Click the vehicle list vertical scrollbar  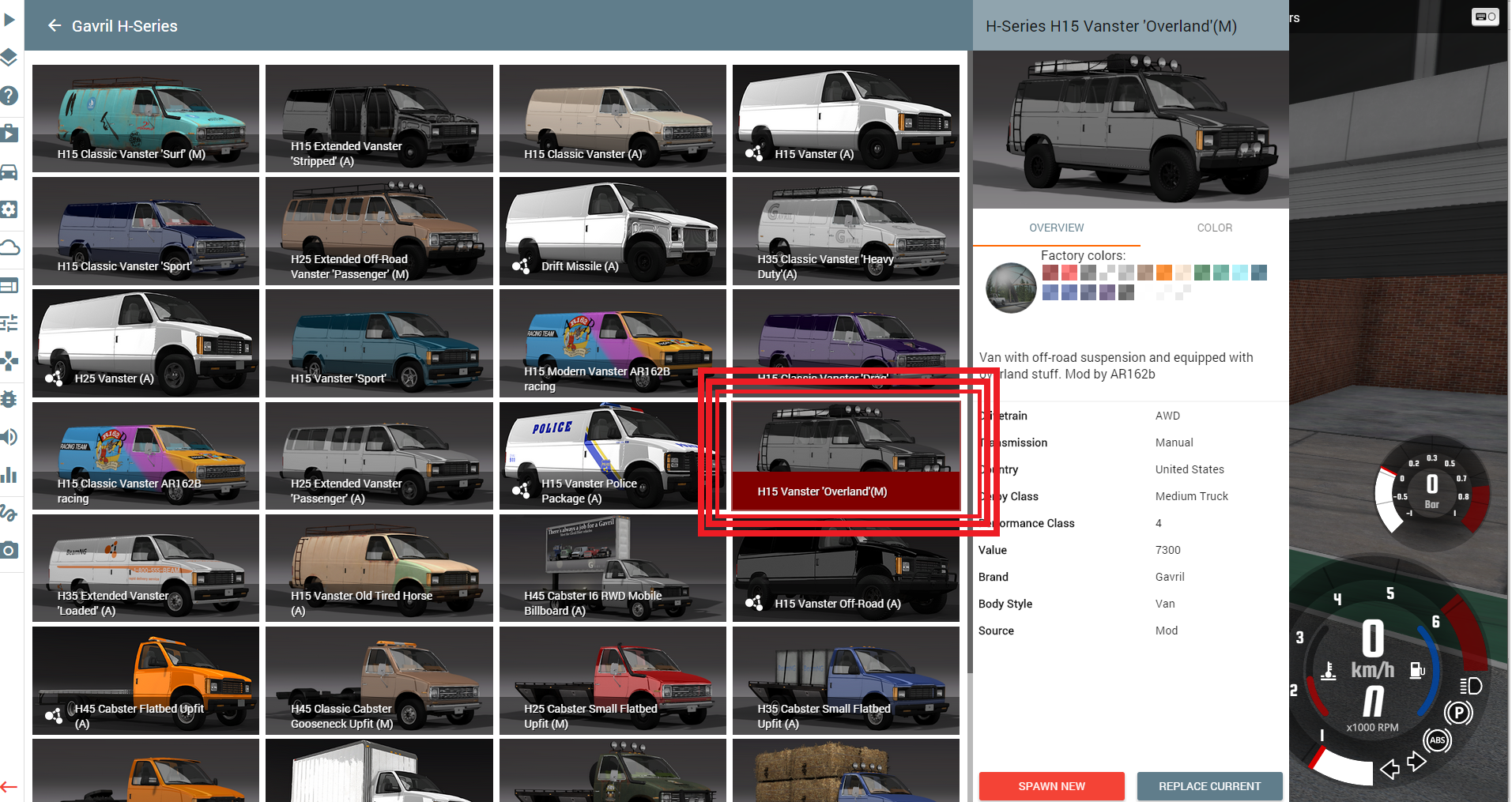point(969,363)
